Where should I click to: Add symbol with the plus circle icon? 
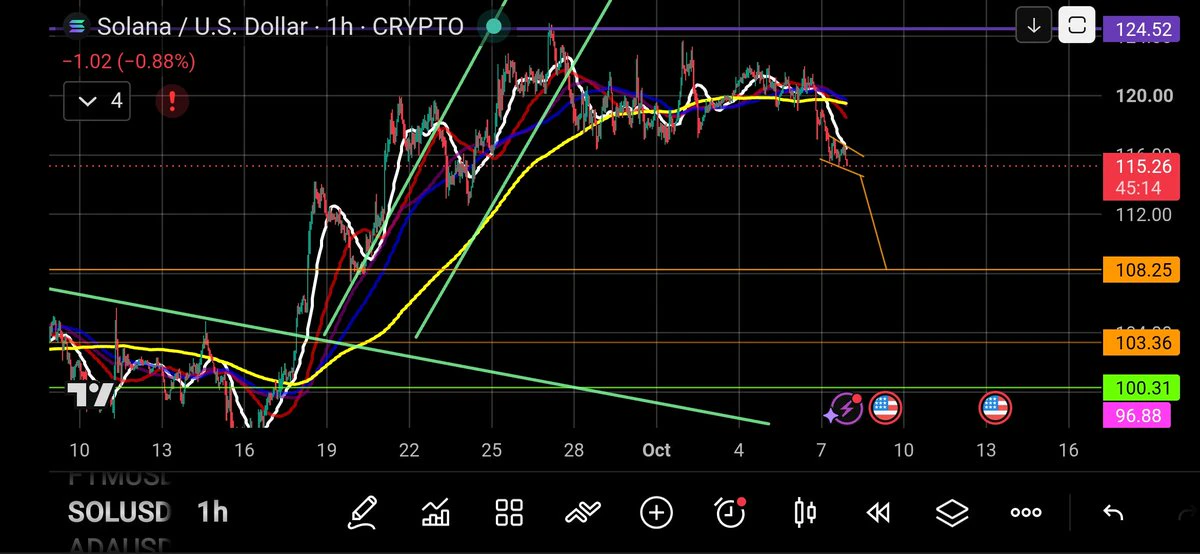click(656, 514)
